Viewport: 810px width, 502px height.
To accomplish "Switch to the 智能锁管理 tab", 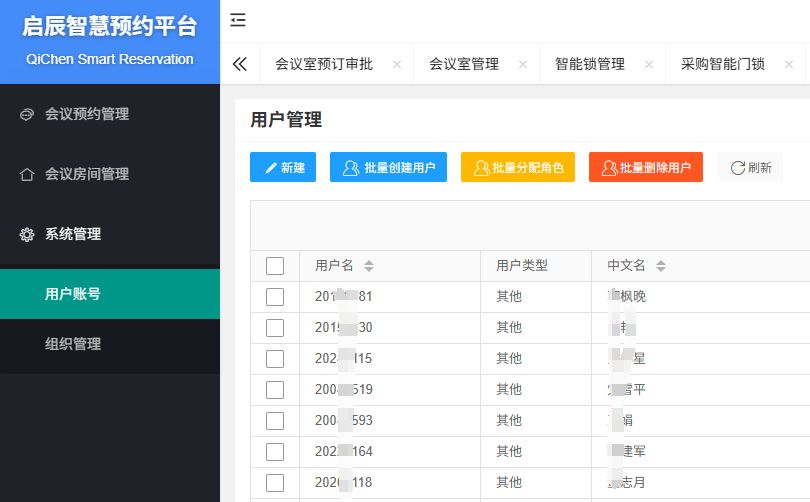I will [x=590, y=64].
